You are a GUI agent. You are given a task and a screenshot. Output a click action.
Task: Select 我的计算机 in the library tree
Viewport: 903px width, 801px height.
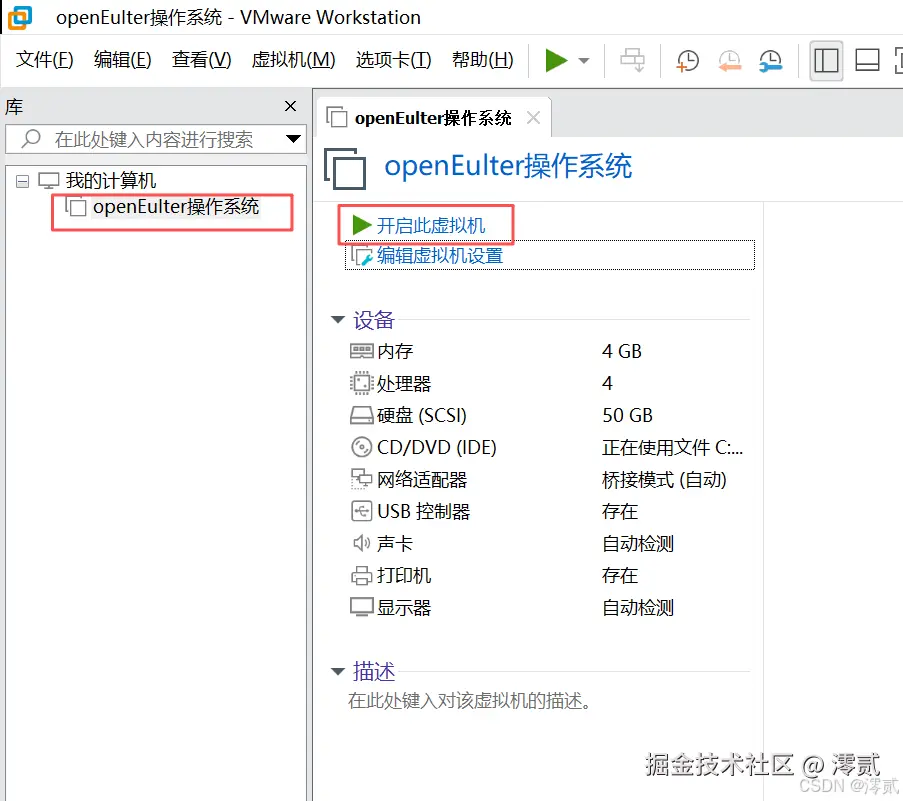tap(111, 181)
